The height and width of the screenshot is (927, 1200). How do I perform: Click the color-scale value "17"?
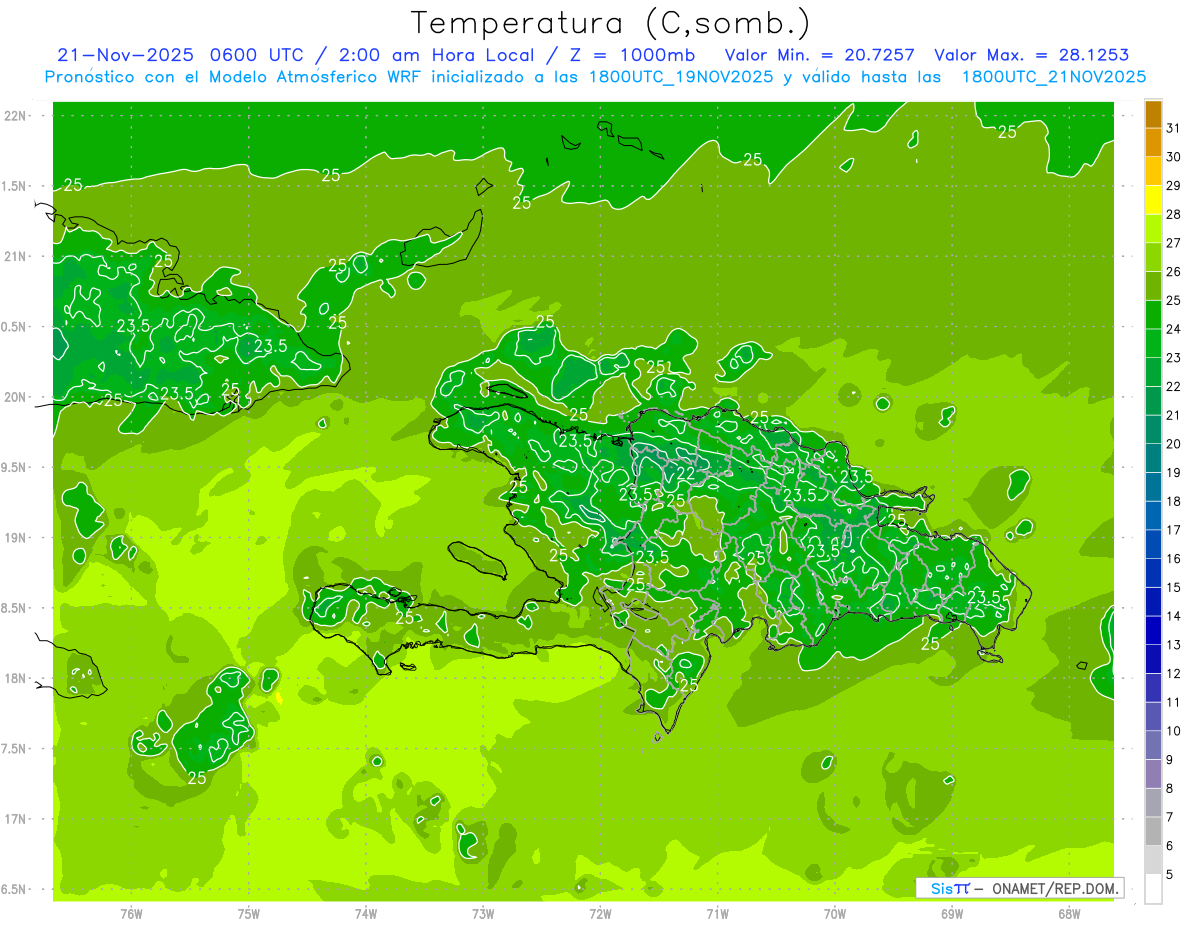point(1174,530)
